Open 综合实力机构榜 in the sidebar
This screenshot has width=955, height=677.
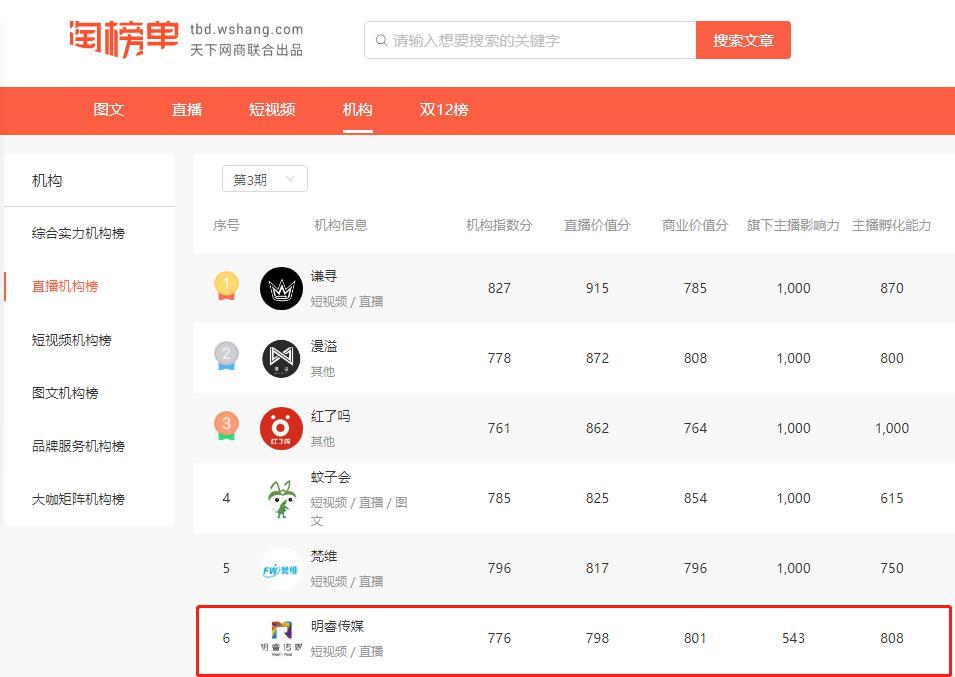[x=79, y=233]
